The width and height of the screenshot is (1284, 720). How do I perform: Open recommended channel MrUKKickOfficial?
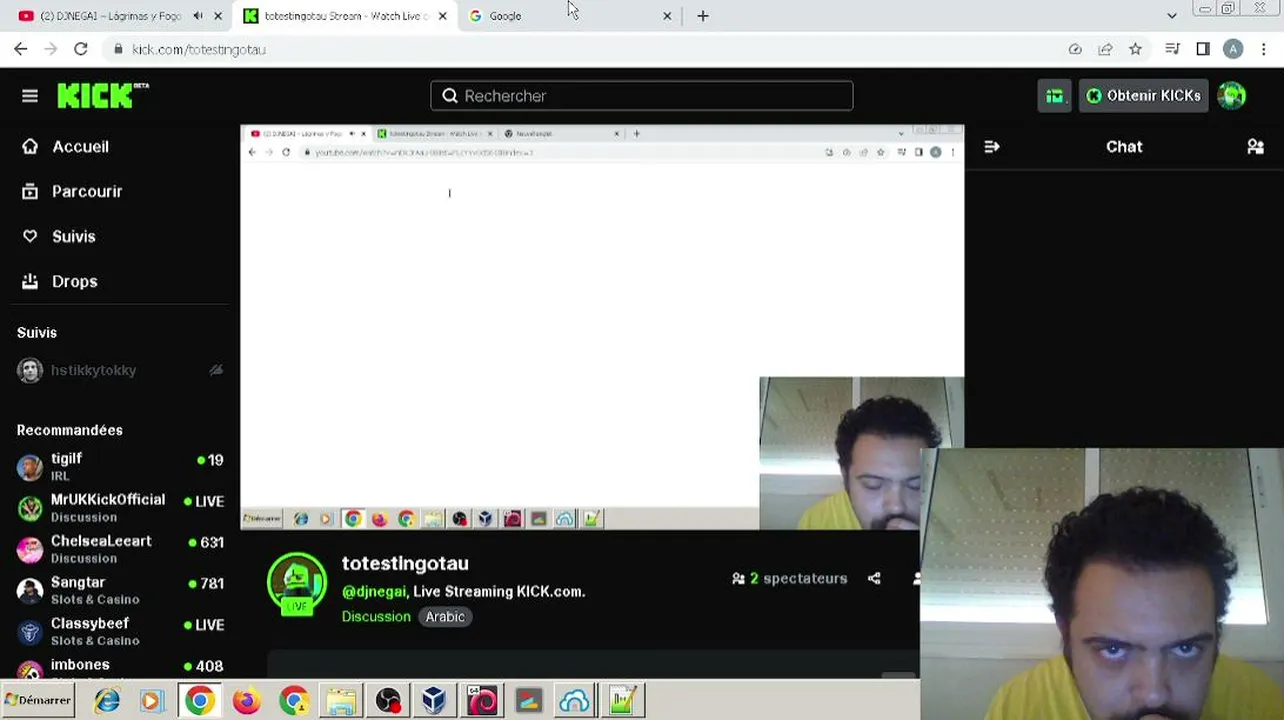click(120, 508)
